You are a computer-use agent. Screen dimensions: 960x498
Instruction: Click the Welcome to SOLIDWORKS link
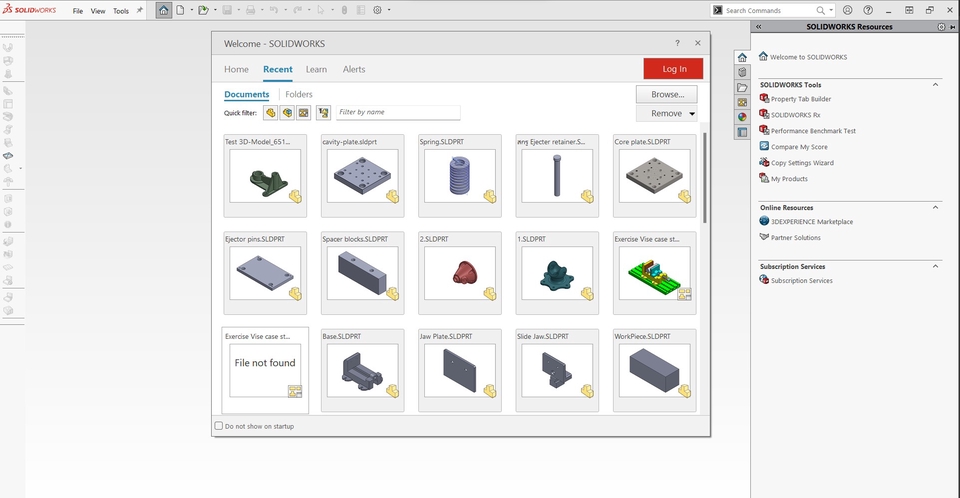click(808, 57)
